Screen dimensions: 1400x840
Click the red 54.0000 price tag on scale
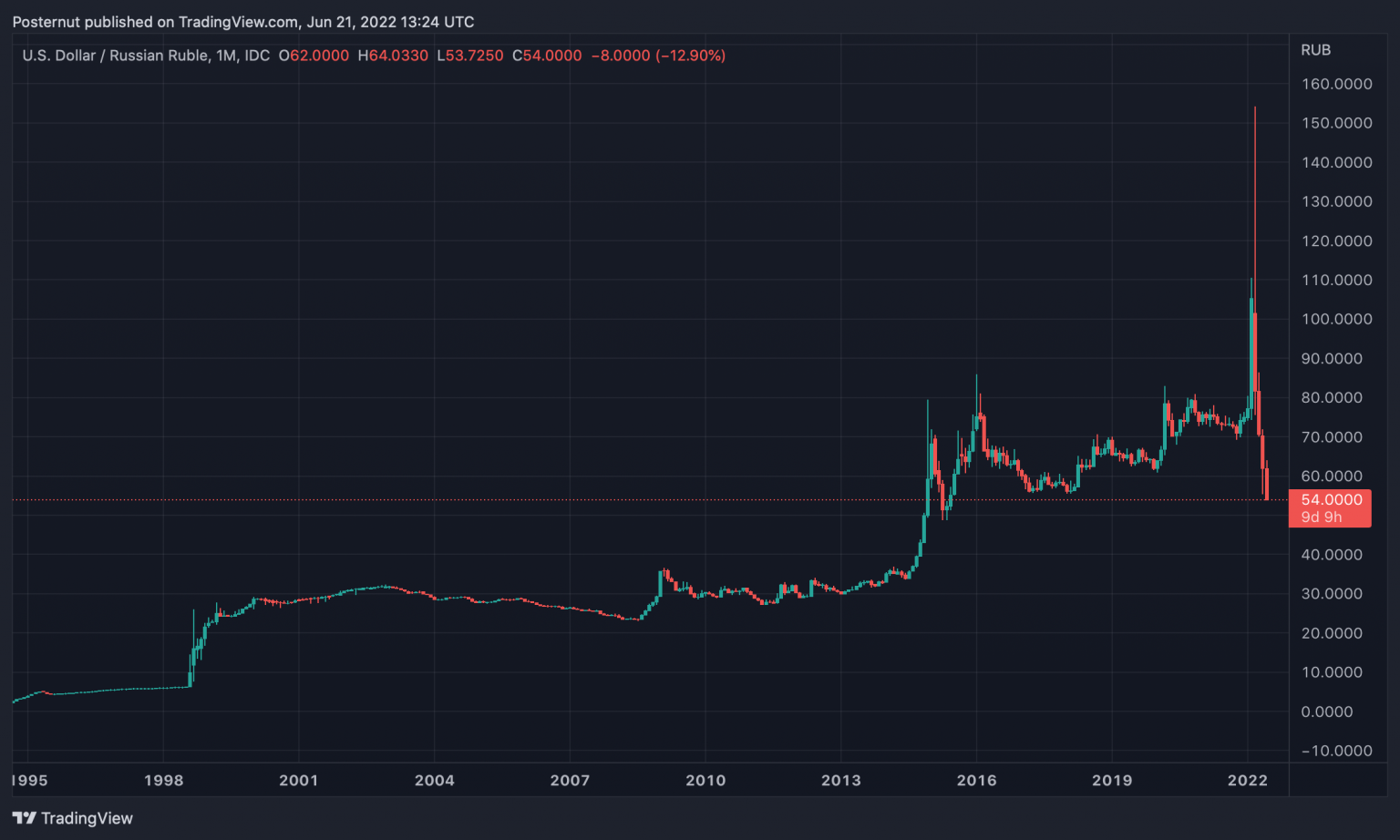(x=1331, y=499)
